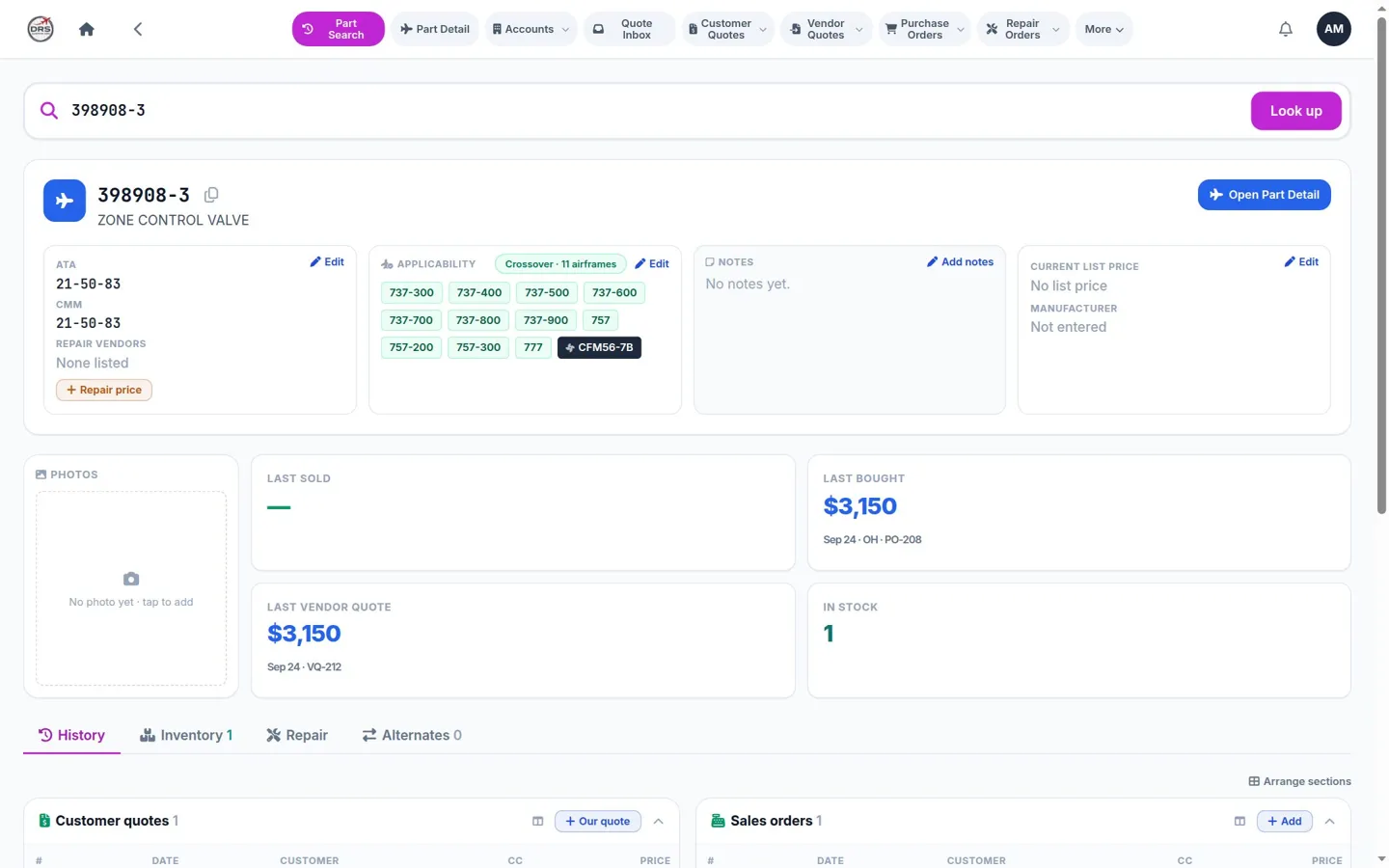Edit the current list price

point(1301,262)
